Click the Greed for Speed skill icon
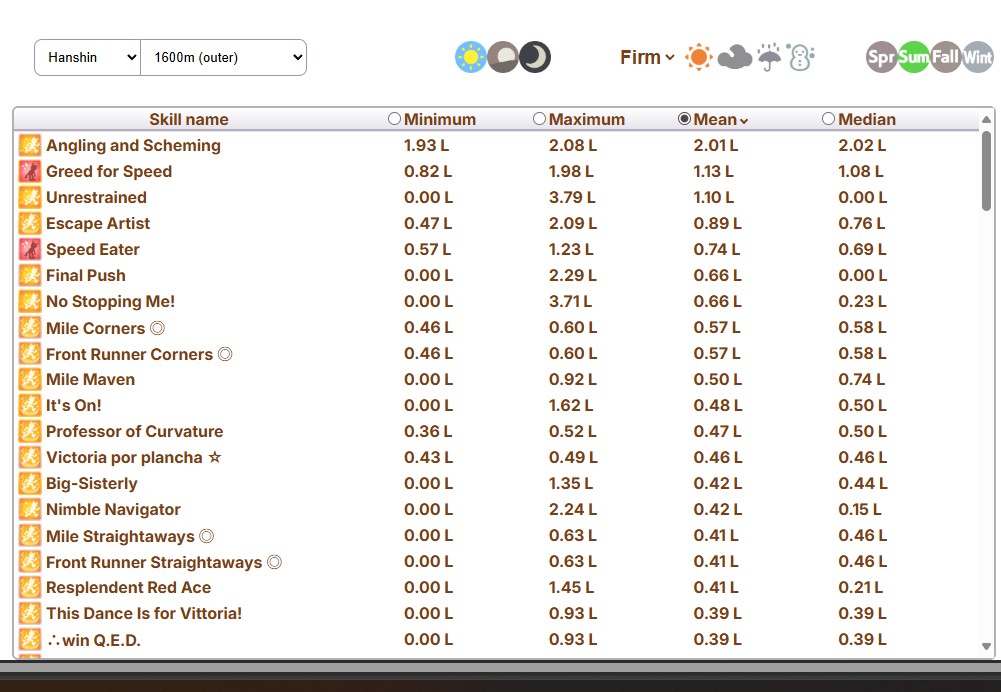 pyautogui.click(x=29, y=172)
